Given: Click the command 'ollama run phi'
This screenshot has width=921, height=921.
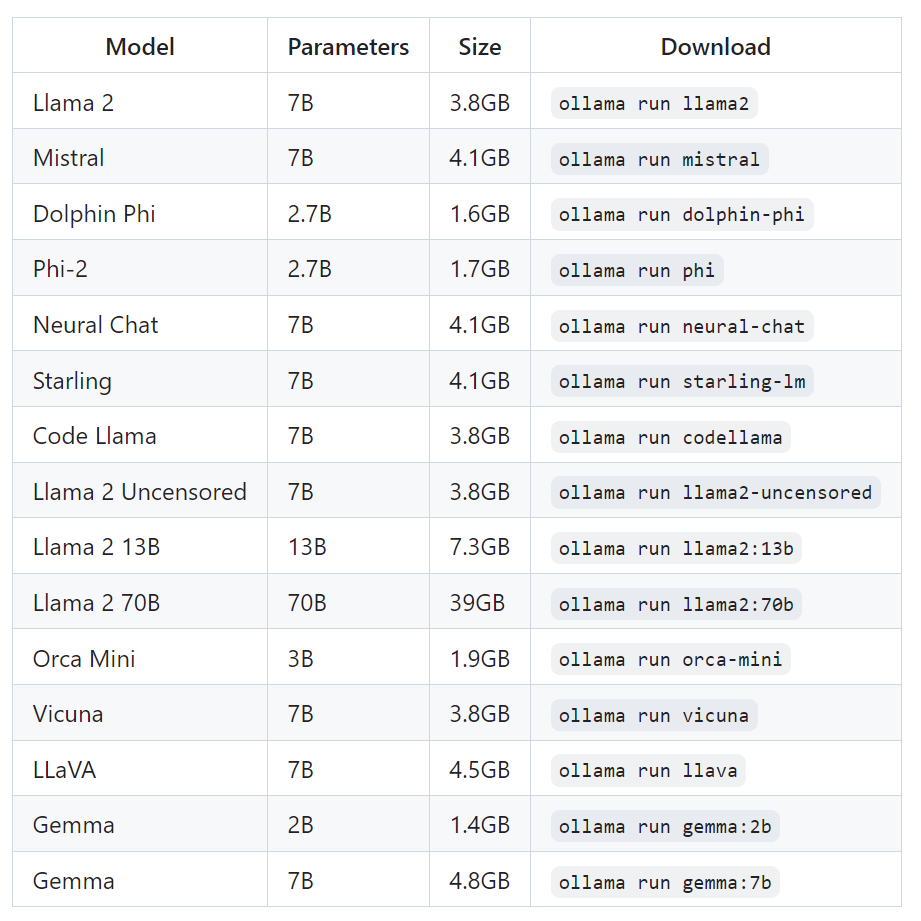Looking at the screenshot, I should (637, 270).
